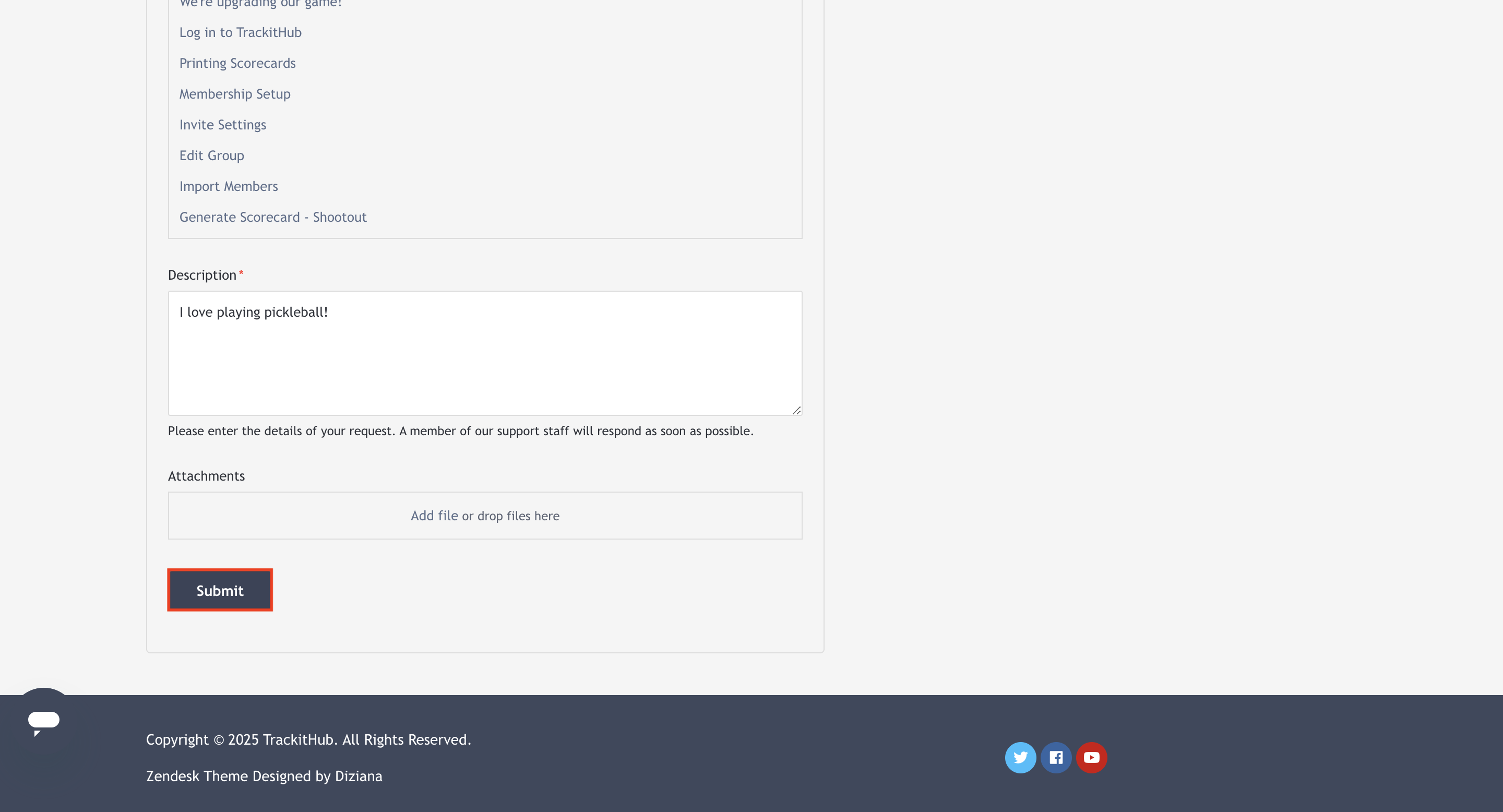Open the YouTube social link icon
The image size is (1503, 812).
coord(1091,757)
